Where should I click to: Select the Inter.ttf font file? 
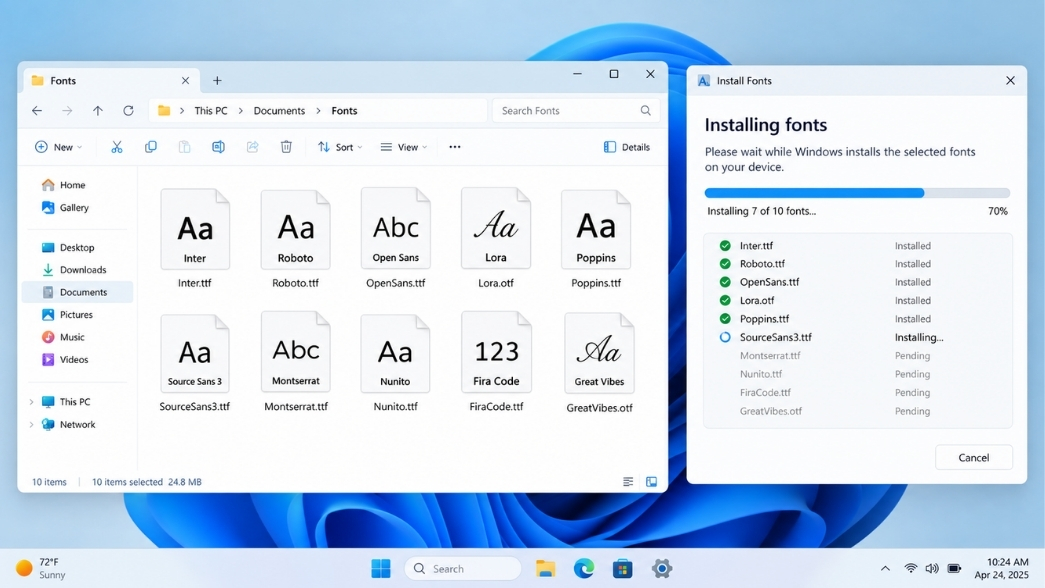[x=195, y=239]
